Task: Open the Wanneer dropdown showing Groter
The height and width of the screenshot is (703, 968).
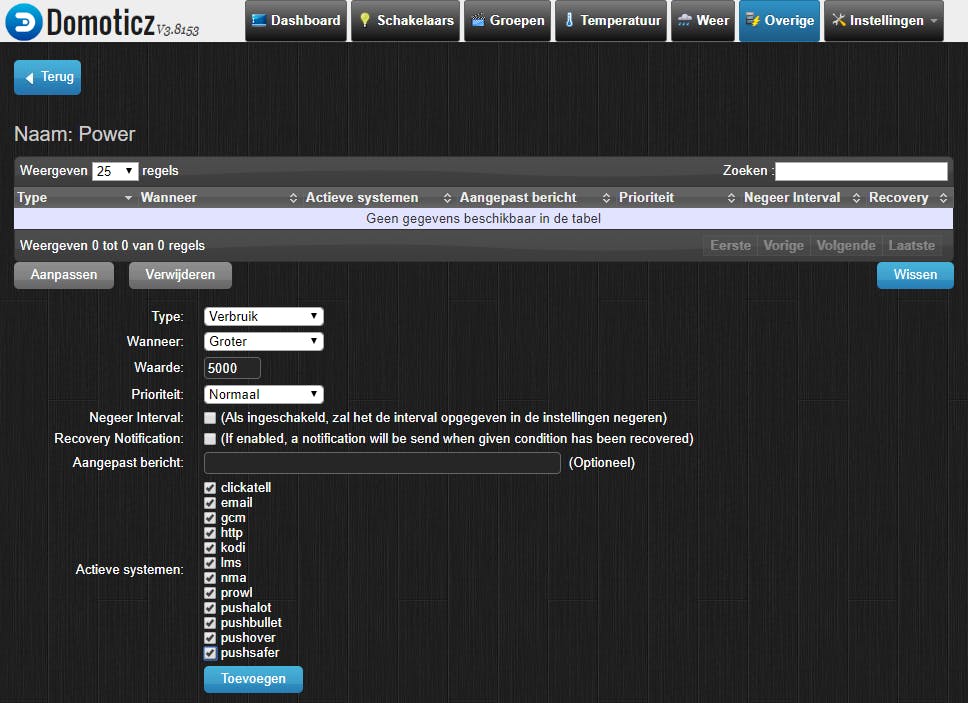Action: (263, 341)
